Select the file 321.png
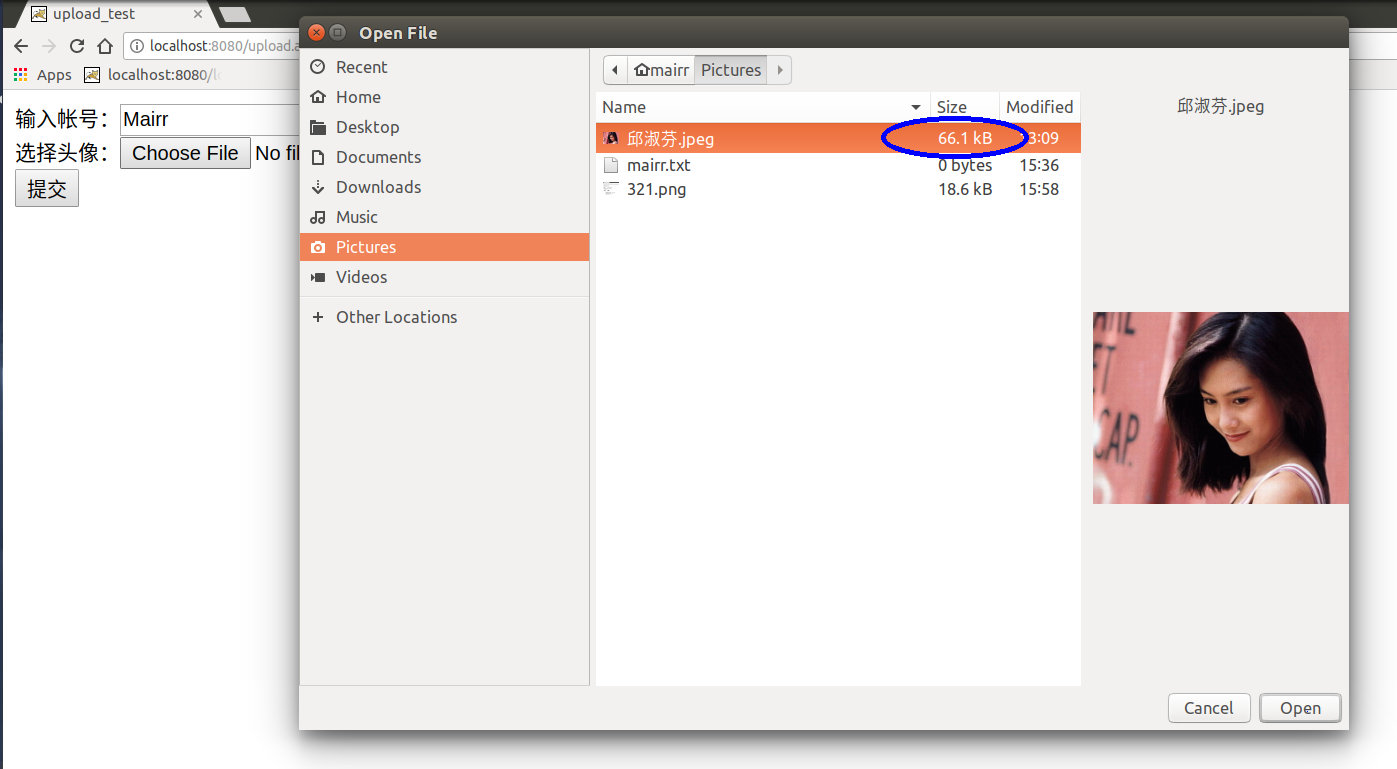Image resolution: width=1397 pixels, height=769 pixels. [x=838, y=189]
